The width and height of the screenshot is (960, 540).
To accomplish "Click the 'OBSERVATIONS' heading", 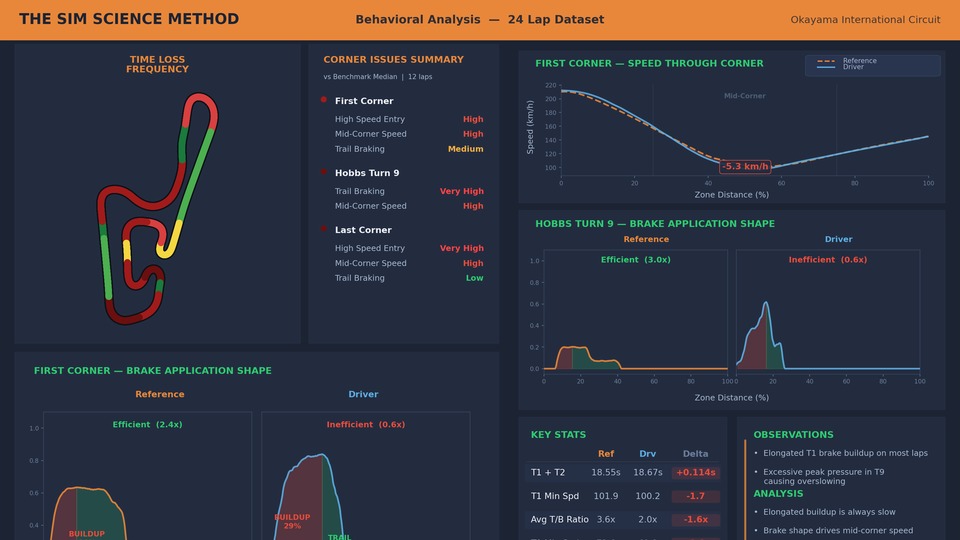I will coord(793,435).
